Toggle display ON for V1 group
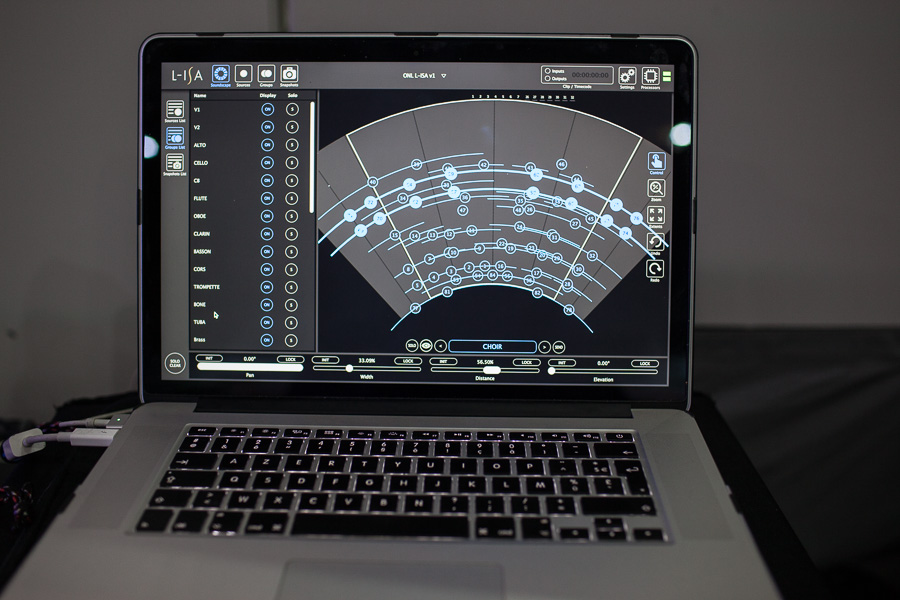 [267, 109]
